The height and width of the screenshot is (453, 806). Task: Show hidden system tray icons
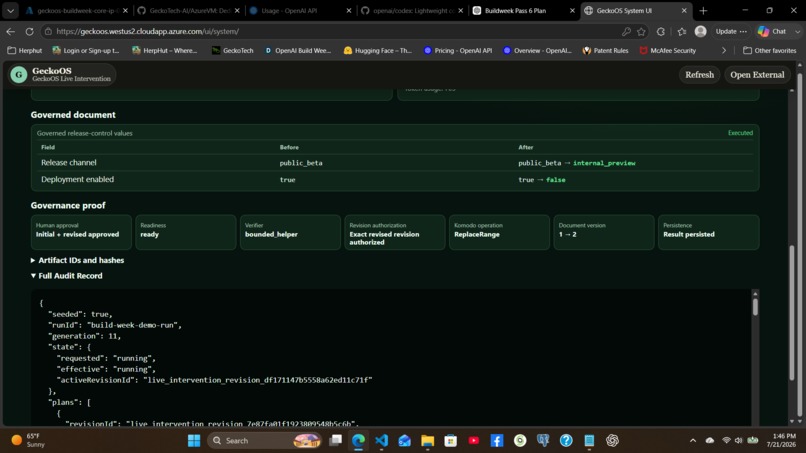[693, 441]
